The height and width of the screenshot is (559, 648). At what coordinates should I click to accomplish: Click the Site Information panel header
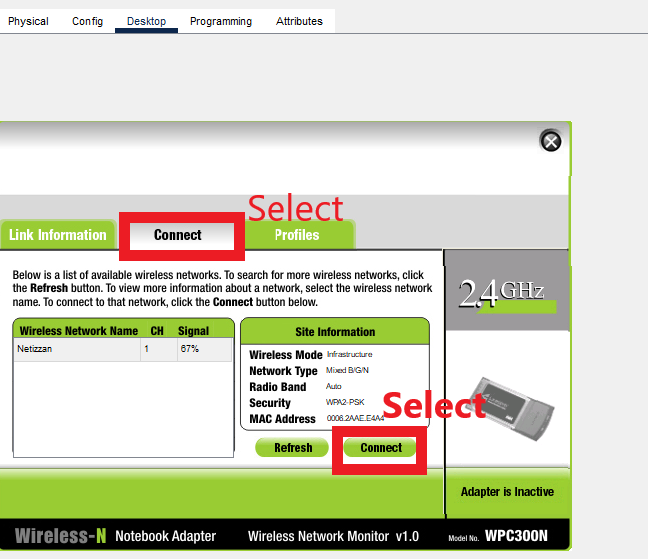click(335, 331)
